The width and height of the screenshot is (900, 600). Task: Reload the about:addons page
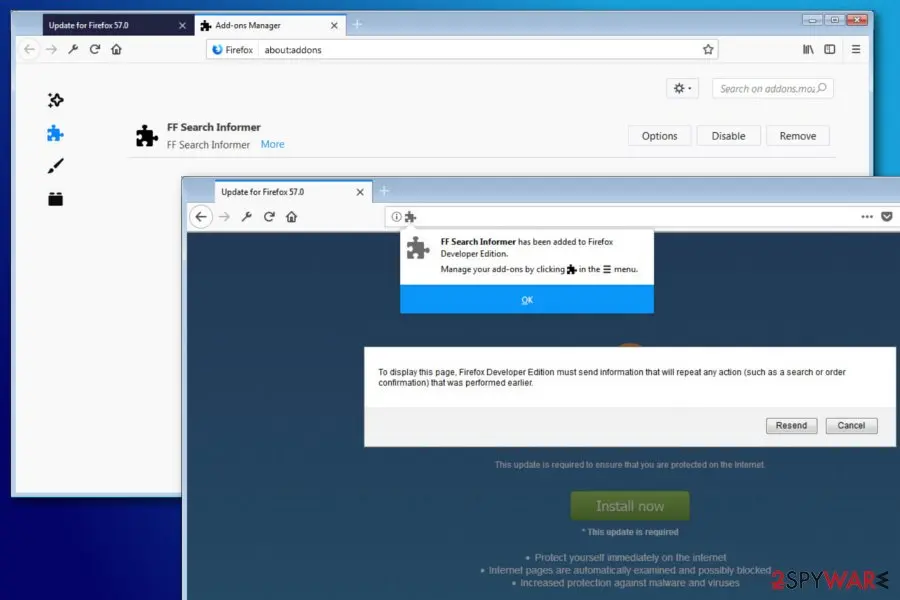tap(95, 49)
